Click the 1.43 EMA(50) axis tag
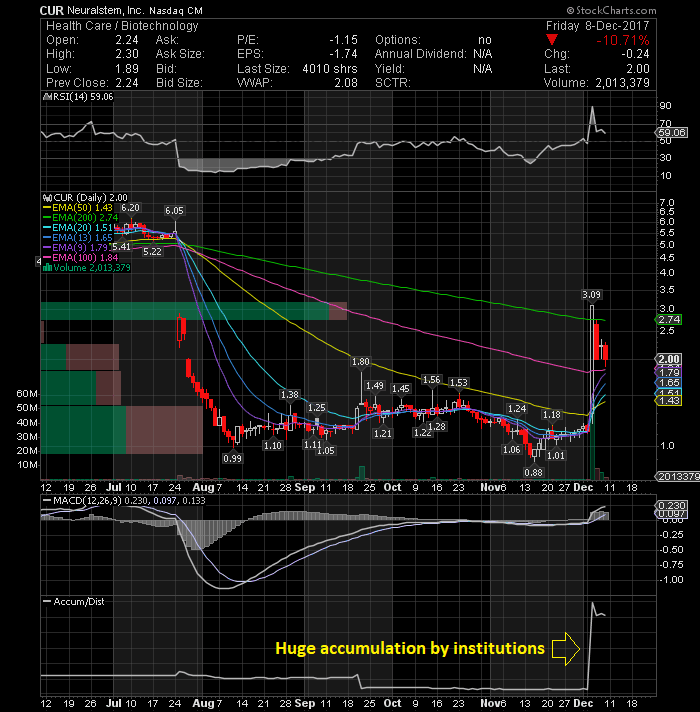 click(x=669, y=400)
